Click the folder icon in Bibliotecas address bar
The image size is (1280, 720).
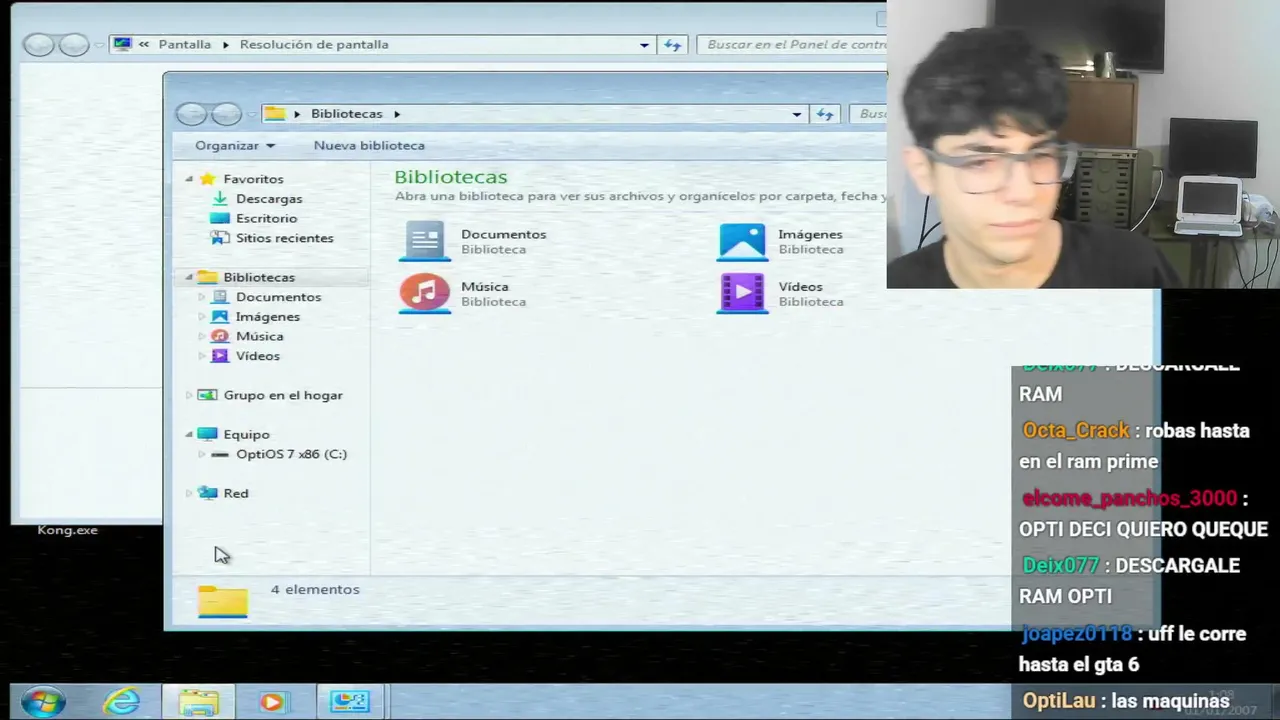pos(275,113)
